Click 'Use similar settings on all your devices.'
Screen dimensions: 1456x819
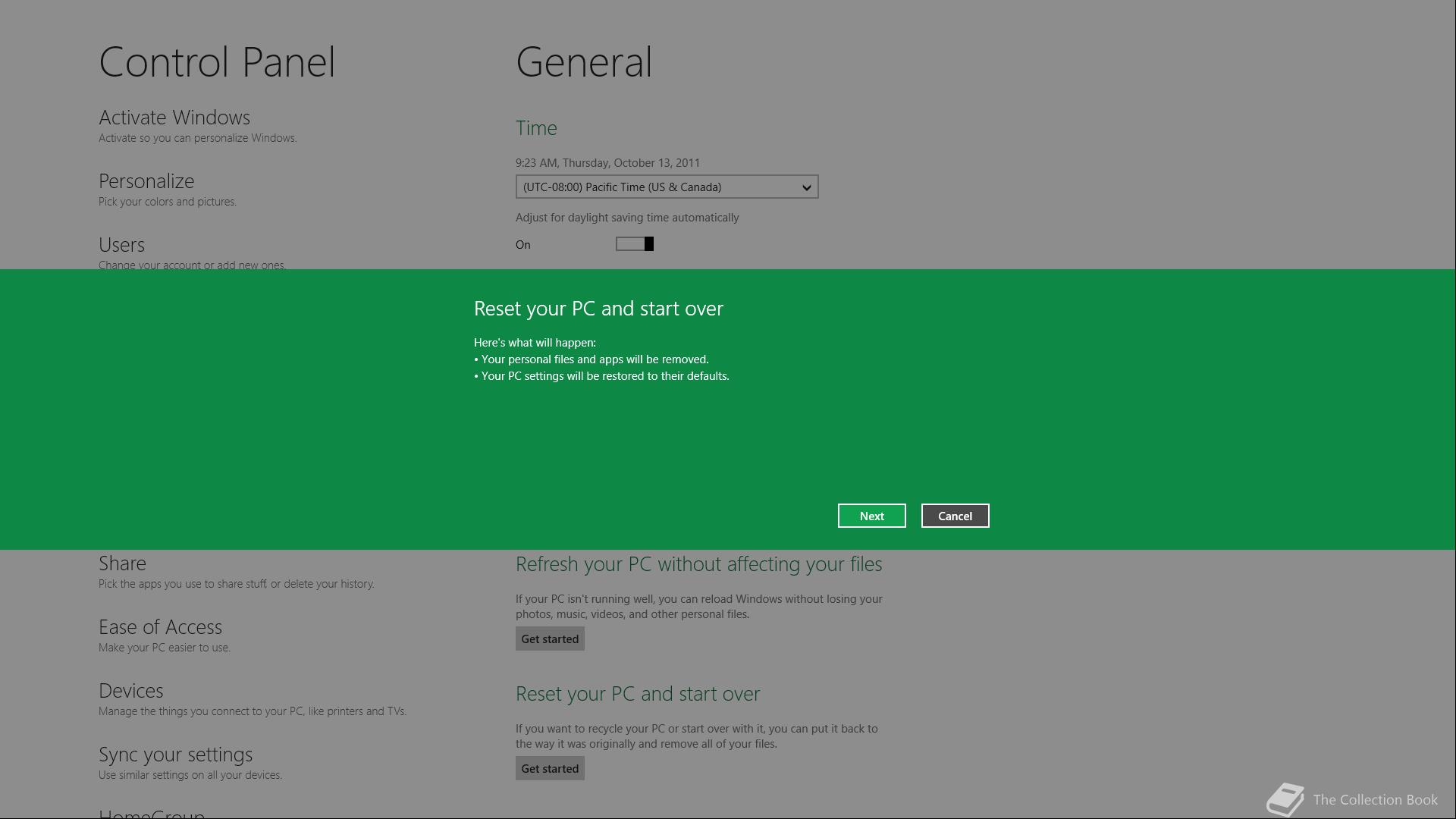(x=190, y=775)
